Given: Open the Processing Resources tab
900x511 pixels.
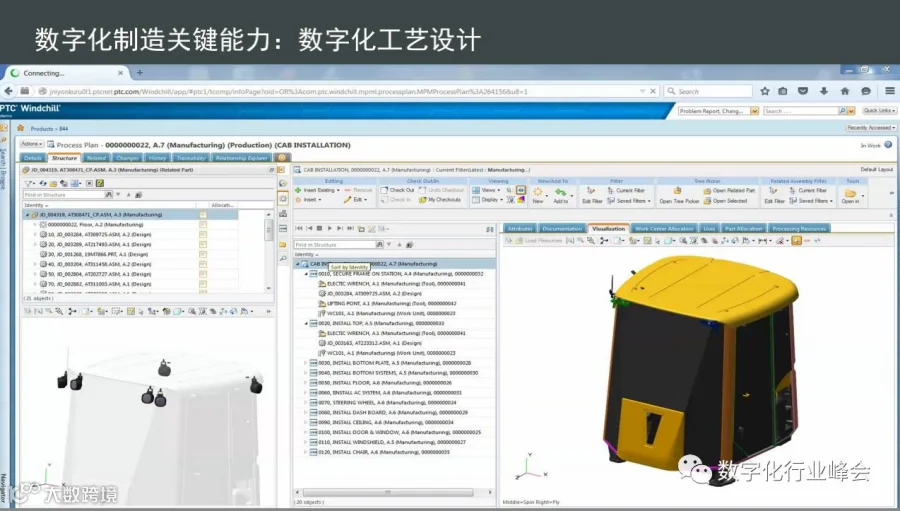Looking at the screenshot, I should [x=798, y=229].
